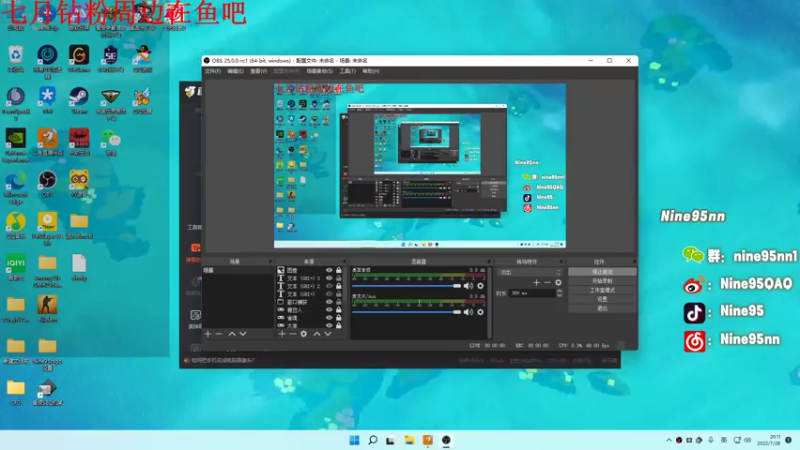
Task: Open the Mic/Aux gear settings
Action: point(480,312)
